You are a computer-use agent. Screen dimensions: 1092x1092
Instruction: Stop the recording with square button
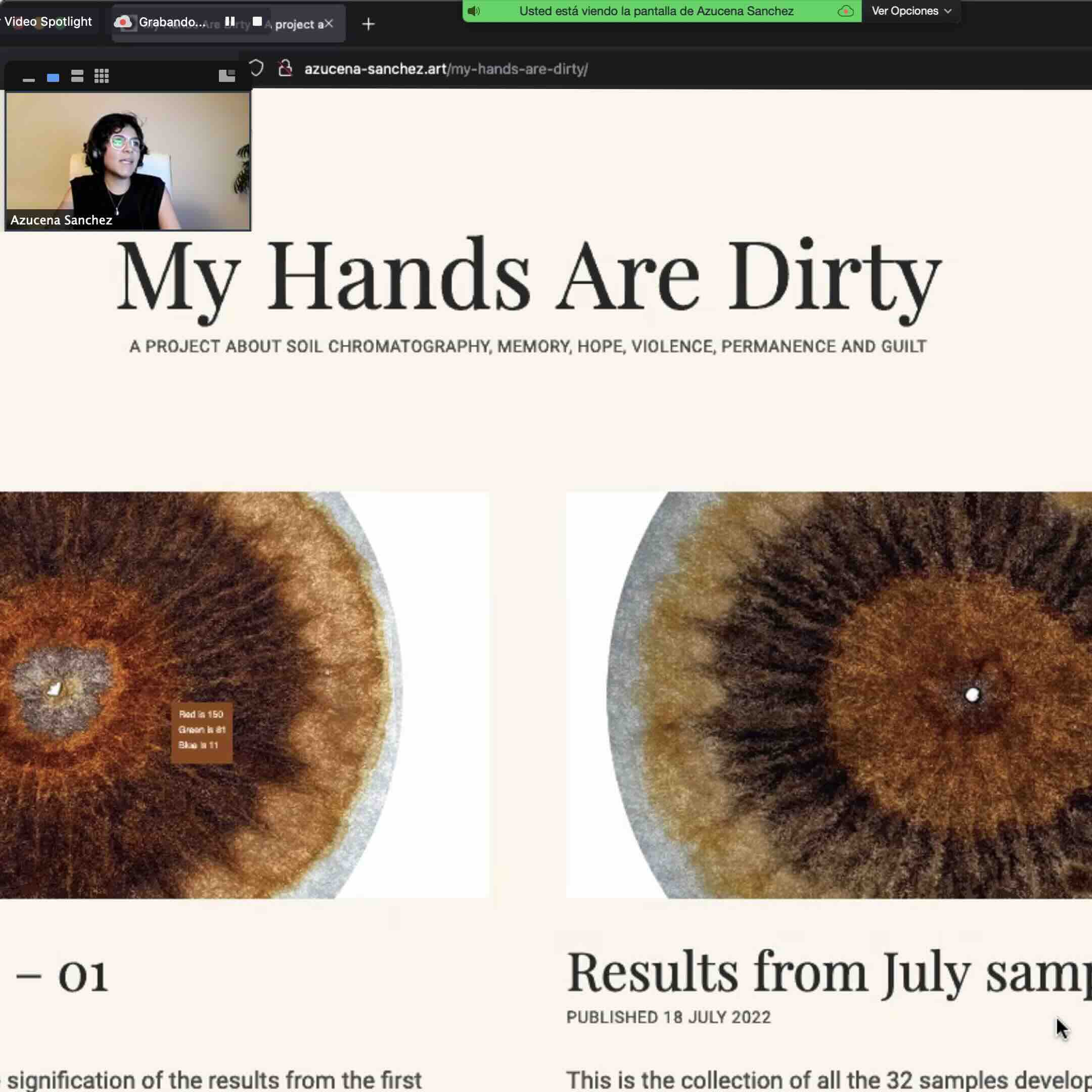click(x=257, y=21)
